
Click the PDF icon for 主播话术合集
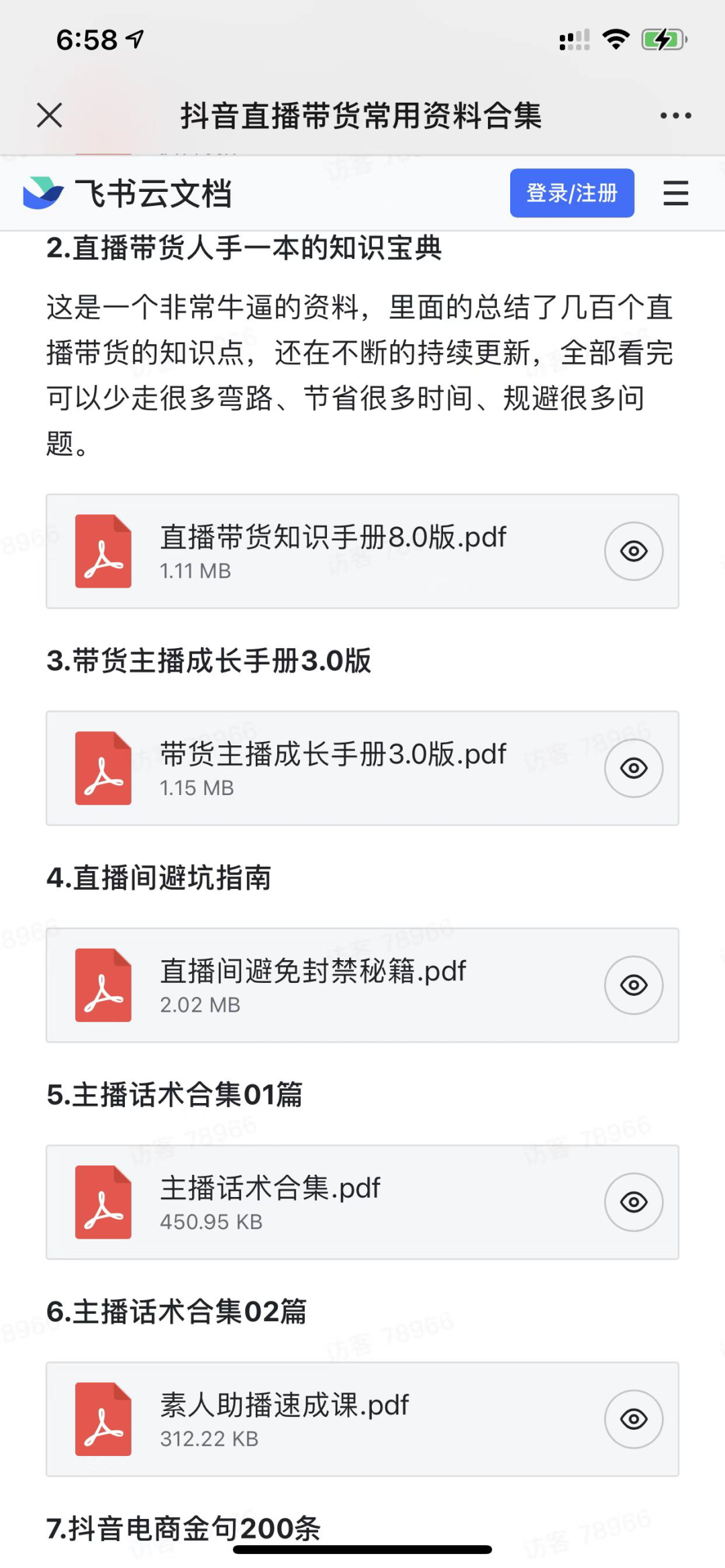[x=103, y=1202]
